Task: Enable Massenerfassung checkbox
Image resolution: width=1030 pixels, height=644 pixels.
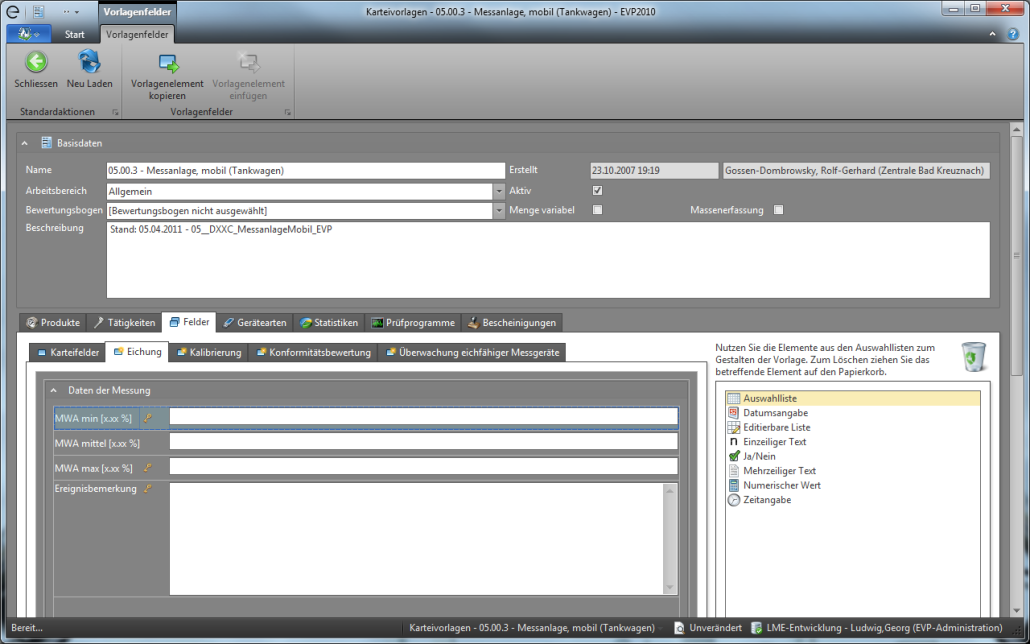Action: pos(778,210)
